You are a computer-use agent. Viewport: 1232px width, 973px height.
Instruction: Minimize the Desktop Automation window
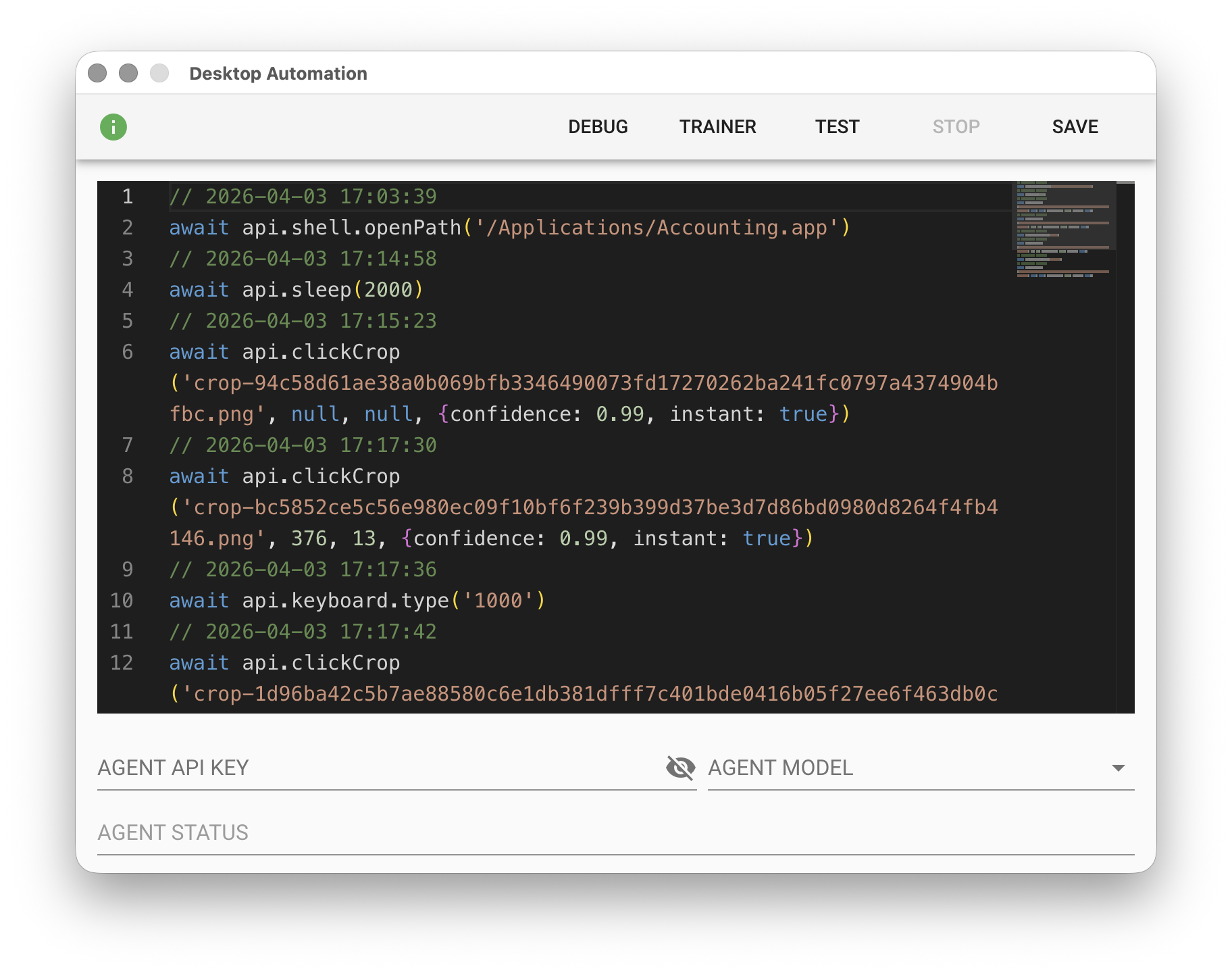click(128, 73)
